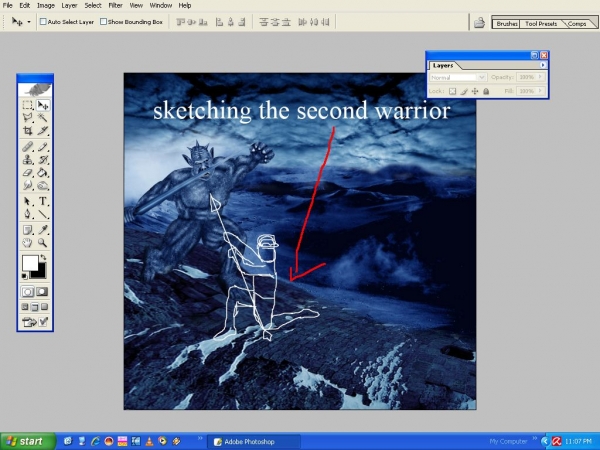Image resolution: width=600 pixels, height=450 pixels.
Task: Toggle Lock transparent pixels in Layers
Action: [453, 91]
